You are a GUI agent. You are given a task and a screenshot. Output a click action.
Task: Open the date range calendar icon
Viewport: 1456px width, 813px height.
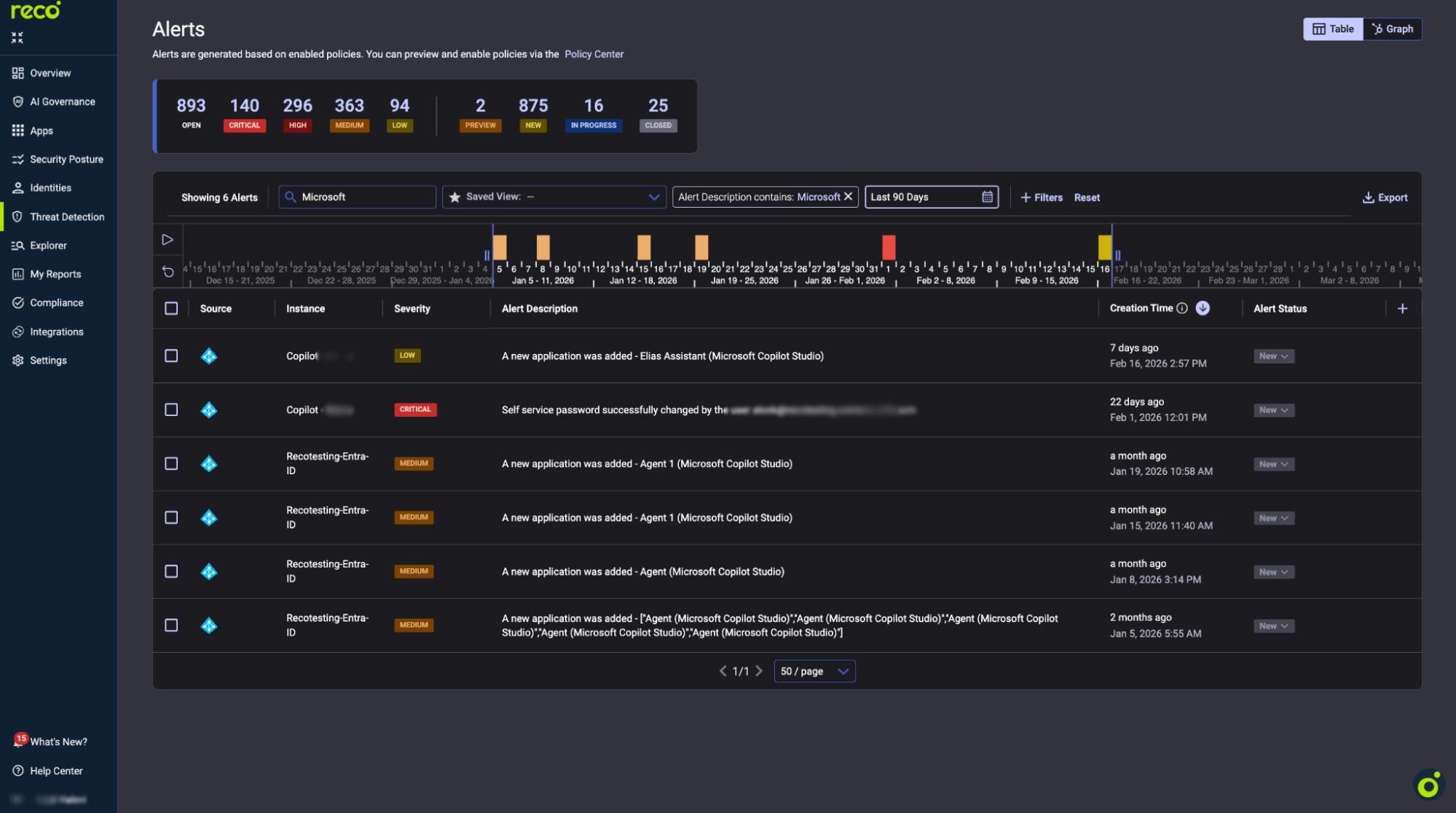(x=986, y=197)
